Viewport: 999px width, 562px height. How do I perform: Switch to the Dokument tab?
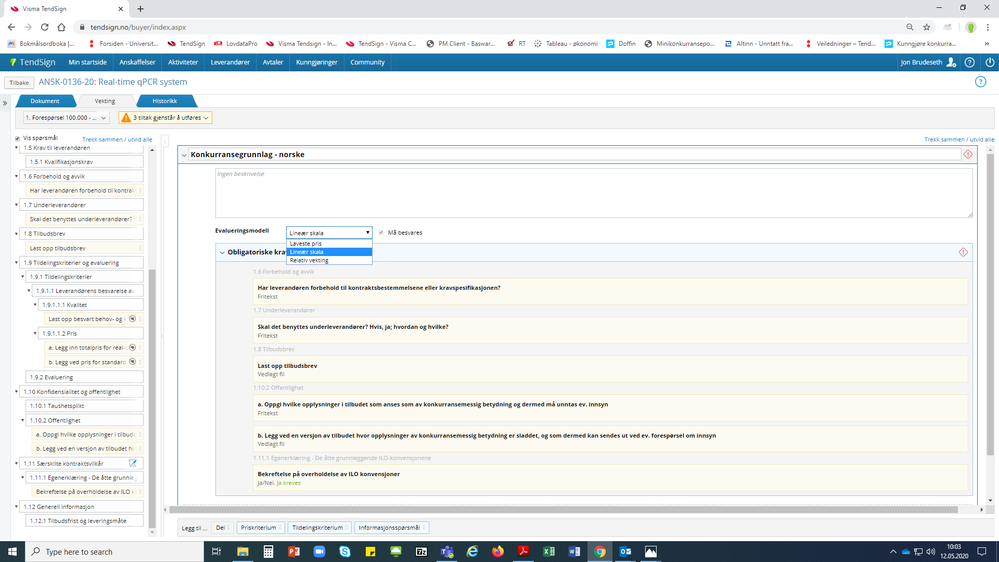tap(45, 101)
